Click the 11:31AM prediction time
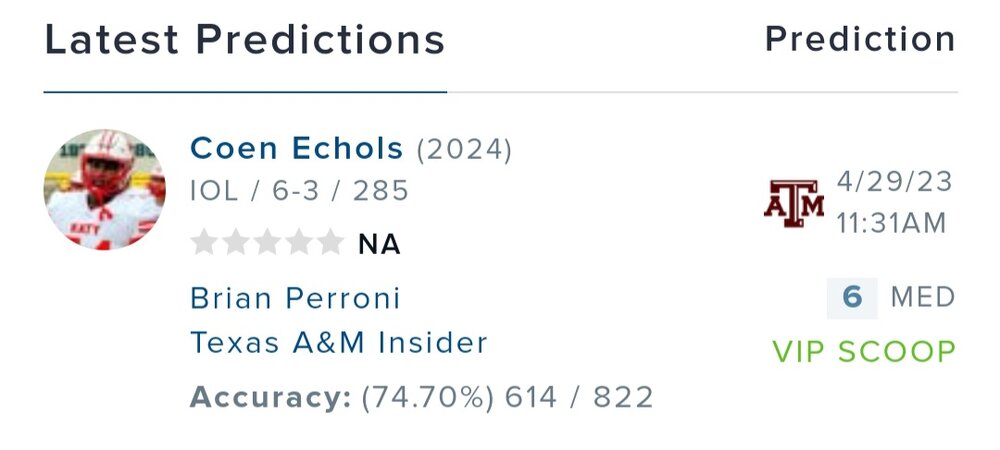 coord(891,223)
